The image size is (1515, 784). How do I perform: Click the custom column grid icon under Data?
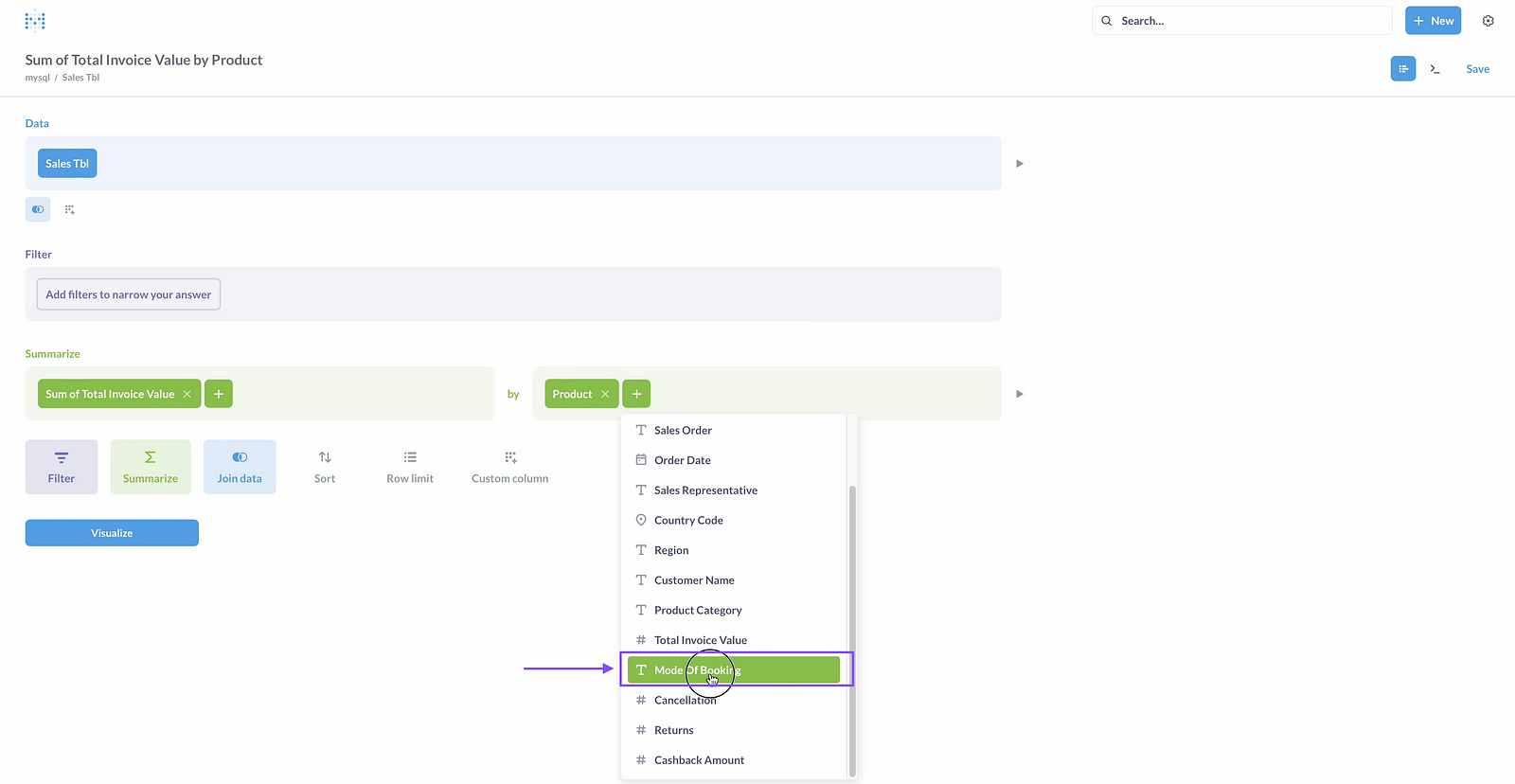point(69,209)
